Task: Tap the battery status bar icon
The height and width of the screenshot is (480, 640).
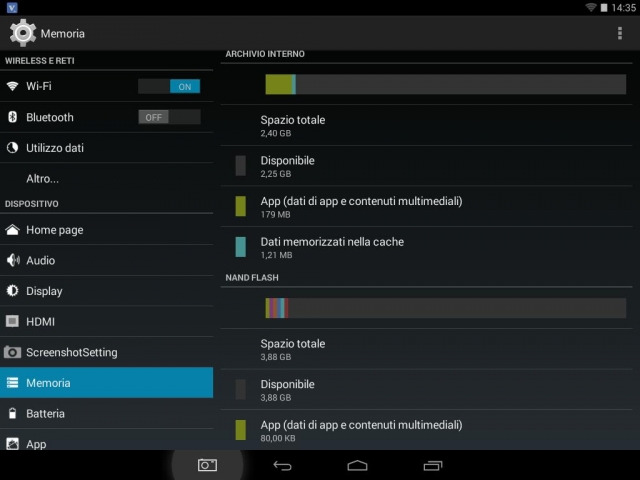Action: [x=604, y=7]
